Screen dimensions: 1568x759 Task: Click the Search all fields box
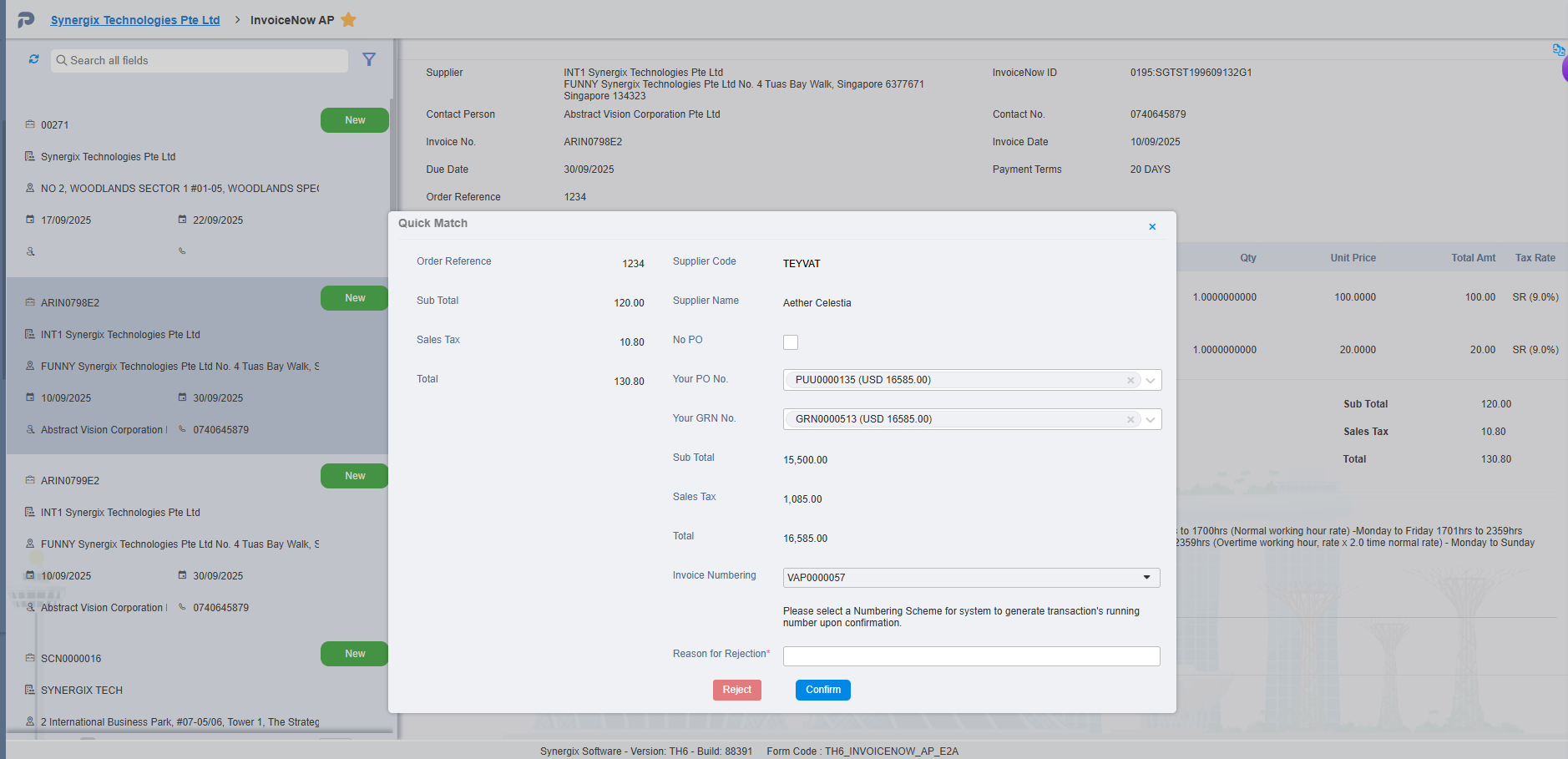[x=200, y=61]
